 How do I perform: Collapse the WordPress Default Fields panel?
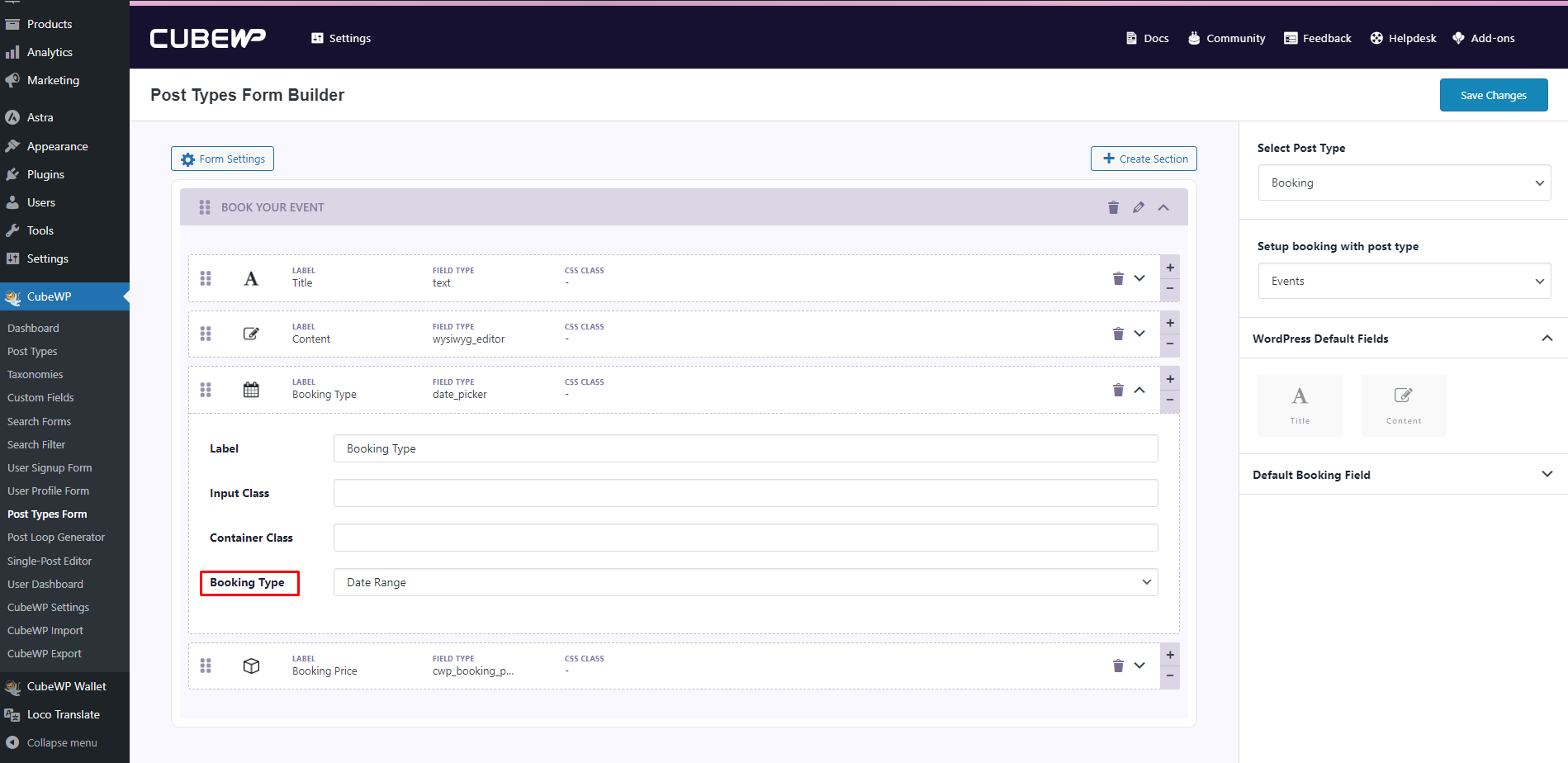(x=1547, y=339)
